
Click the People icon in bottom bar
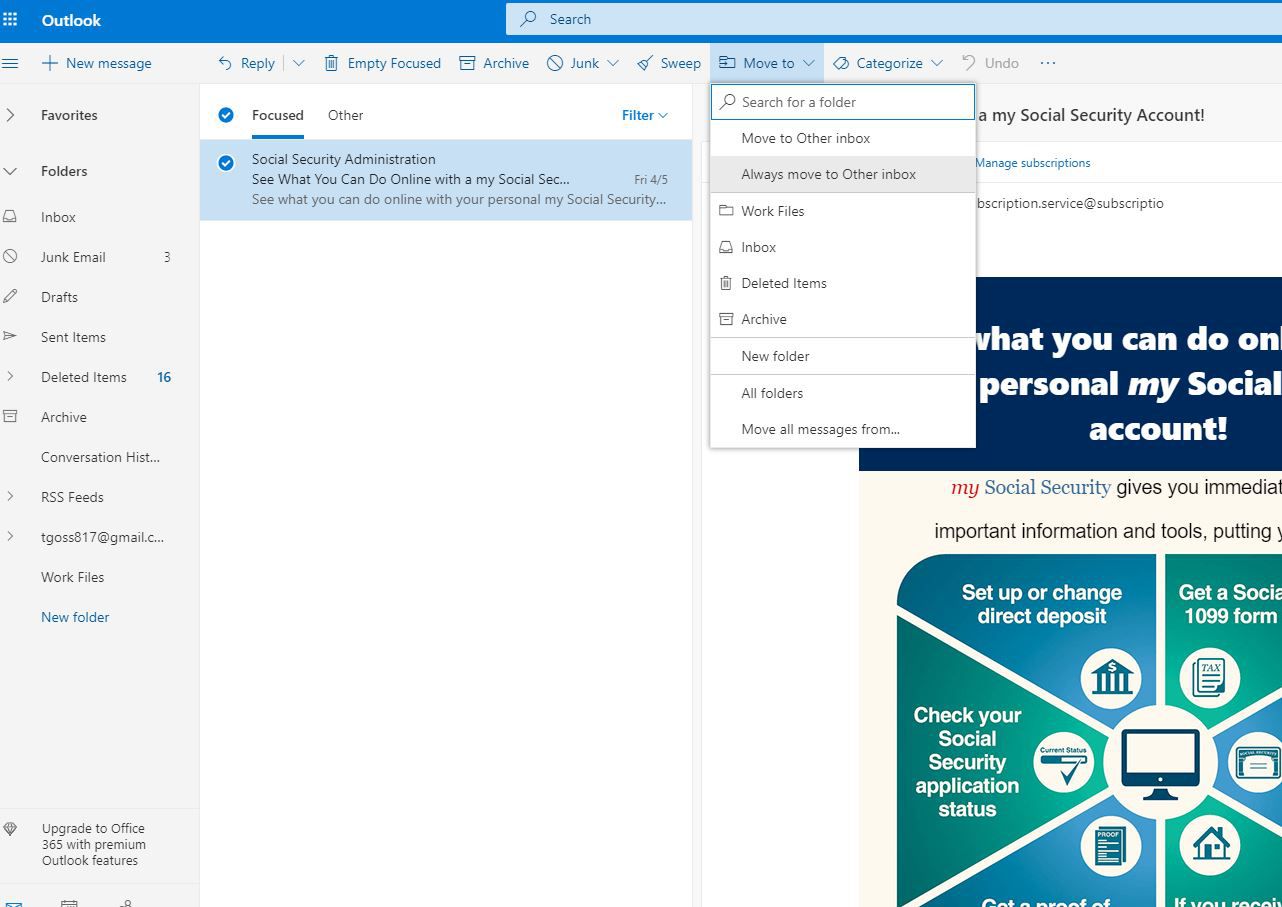tap(125, 903)
